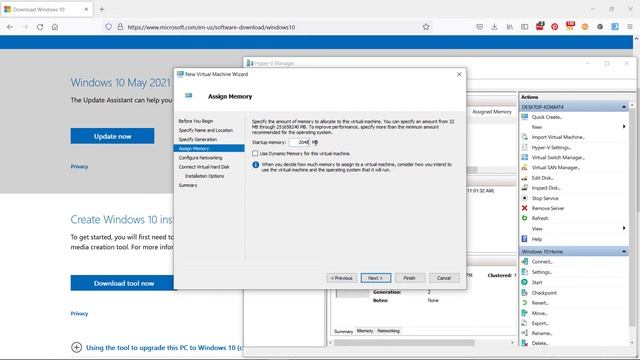The width and height of the screenshot is (640, 360).
Task: Select the 'Download Windows 10' browser tab
Action: coord(46,9)
